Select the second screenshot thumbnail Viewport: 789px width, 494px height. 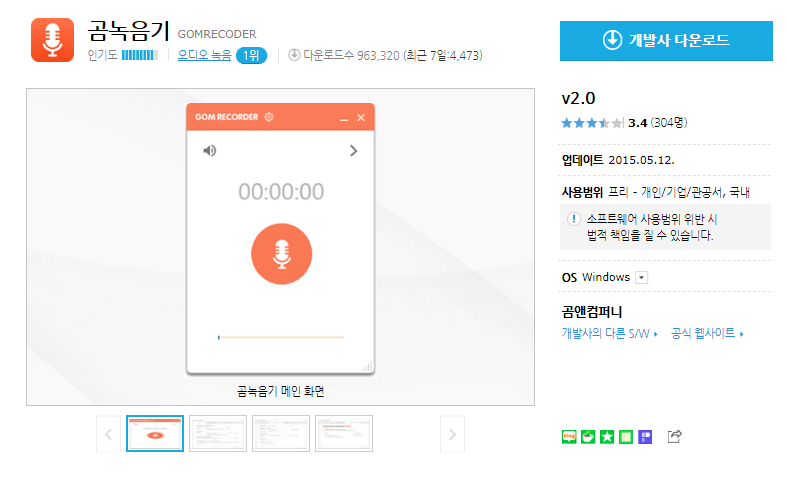[x=218, y=434]
